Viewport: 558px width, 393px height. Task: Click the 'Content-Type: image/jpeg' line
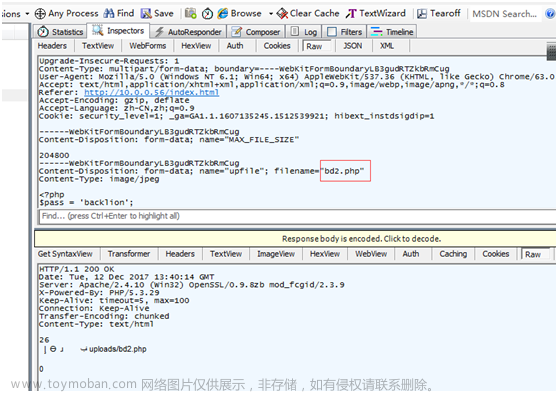[x=99, y=179]
